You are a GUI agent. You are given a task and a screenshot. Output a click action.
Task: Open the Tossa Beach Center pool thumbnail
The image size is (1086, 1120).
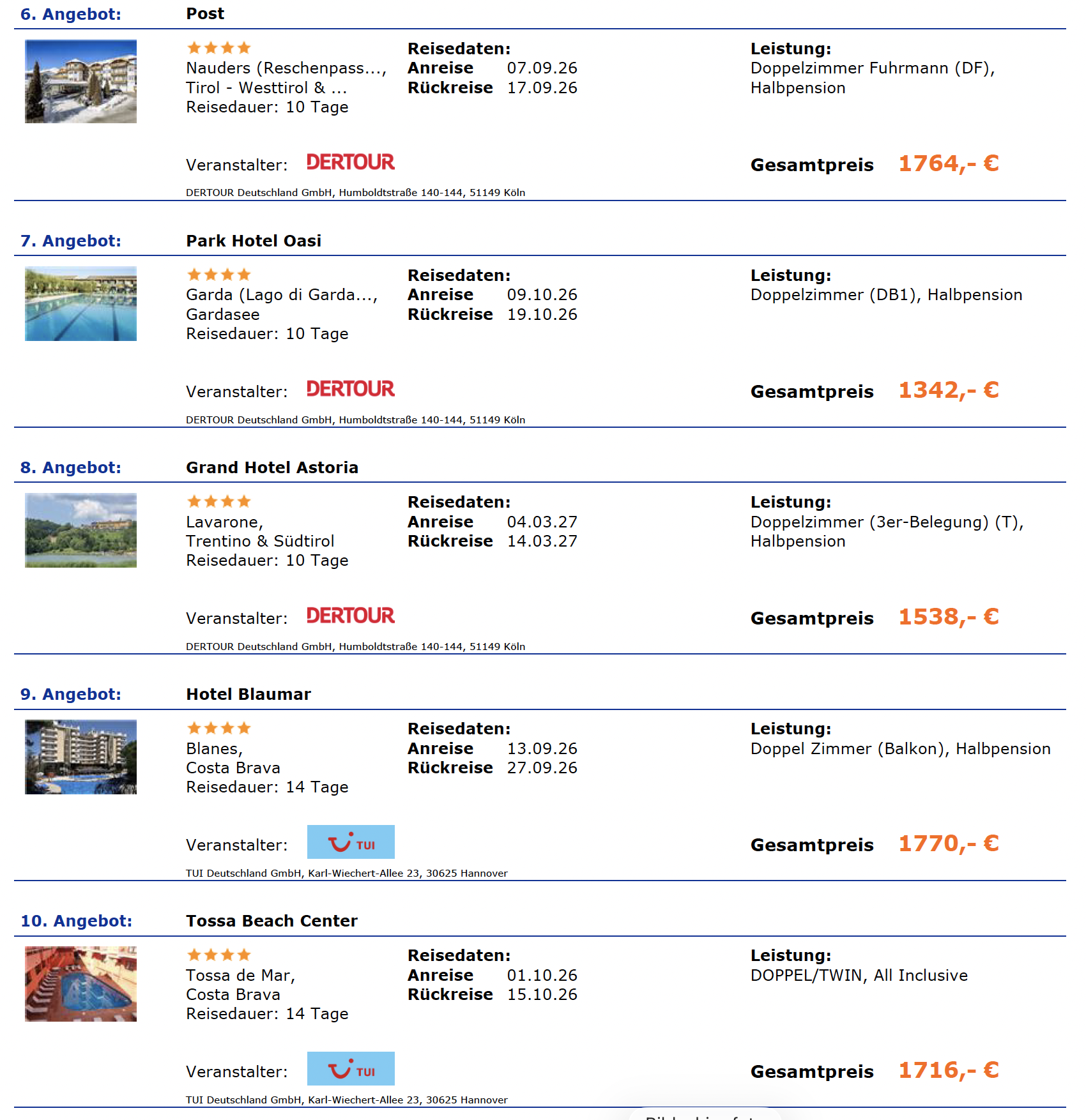(x=80, y=983)
